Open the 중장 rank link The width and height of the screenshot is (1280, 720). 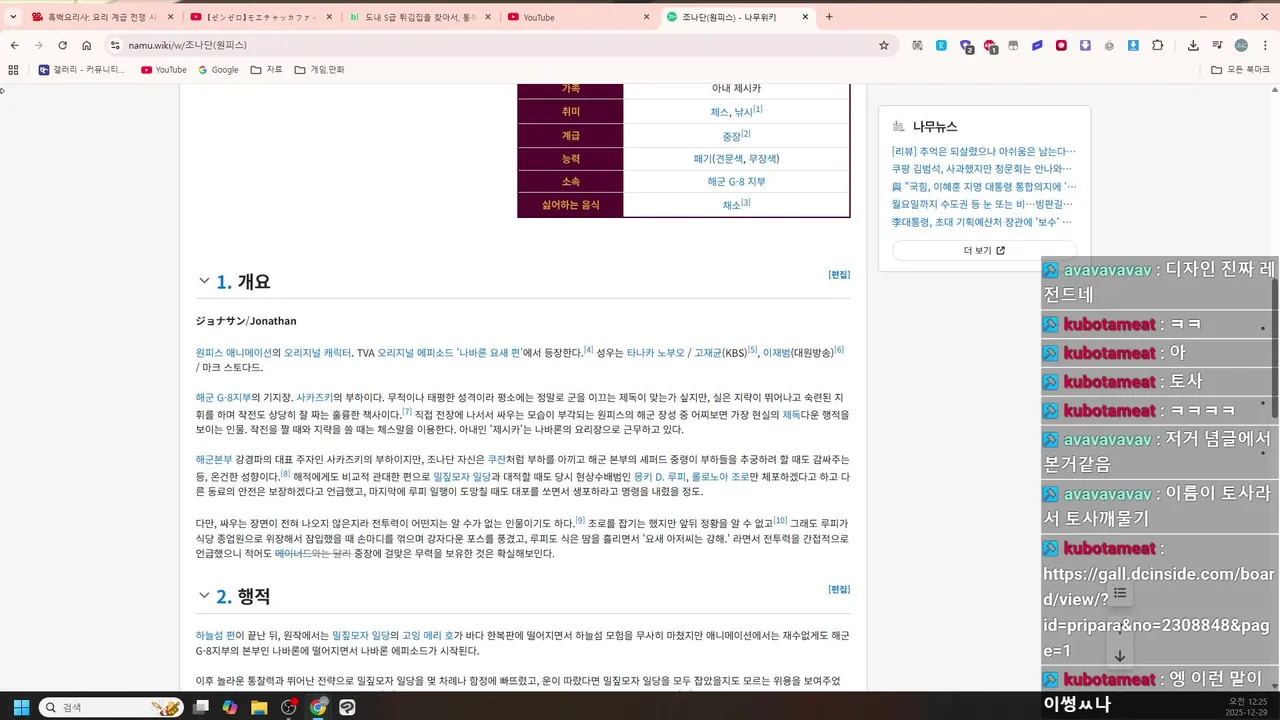coord(732,136)
